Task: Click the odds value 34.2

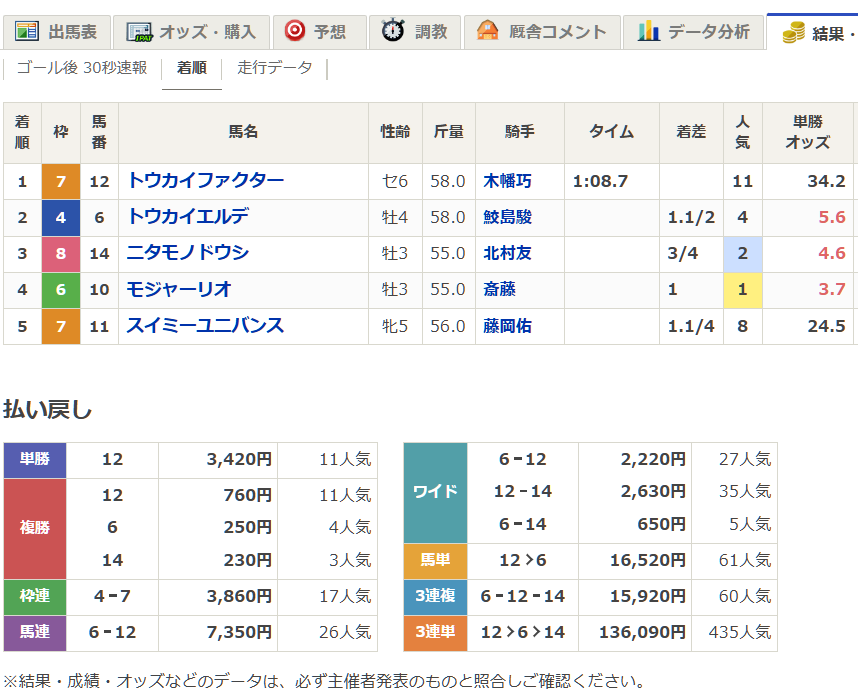Action: pos(826,181)
